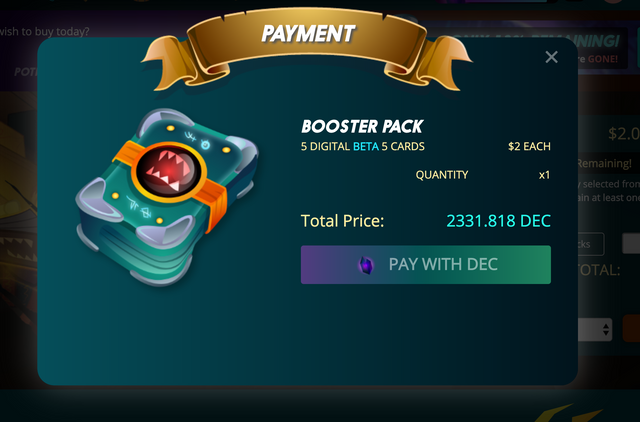Click the PAY WITH DEC button
The height and width of the screenshot is (422, 640).
(426, 264)
